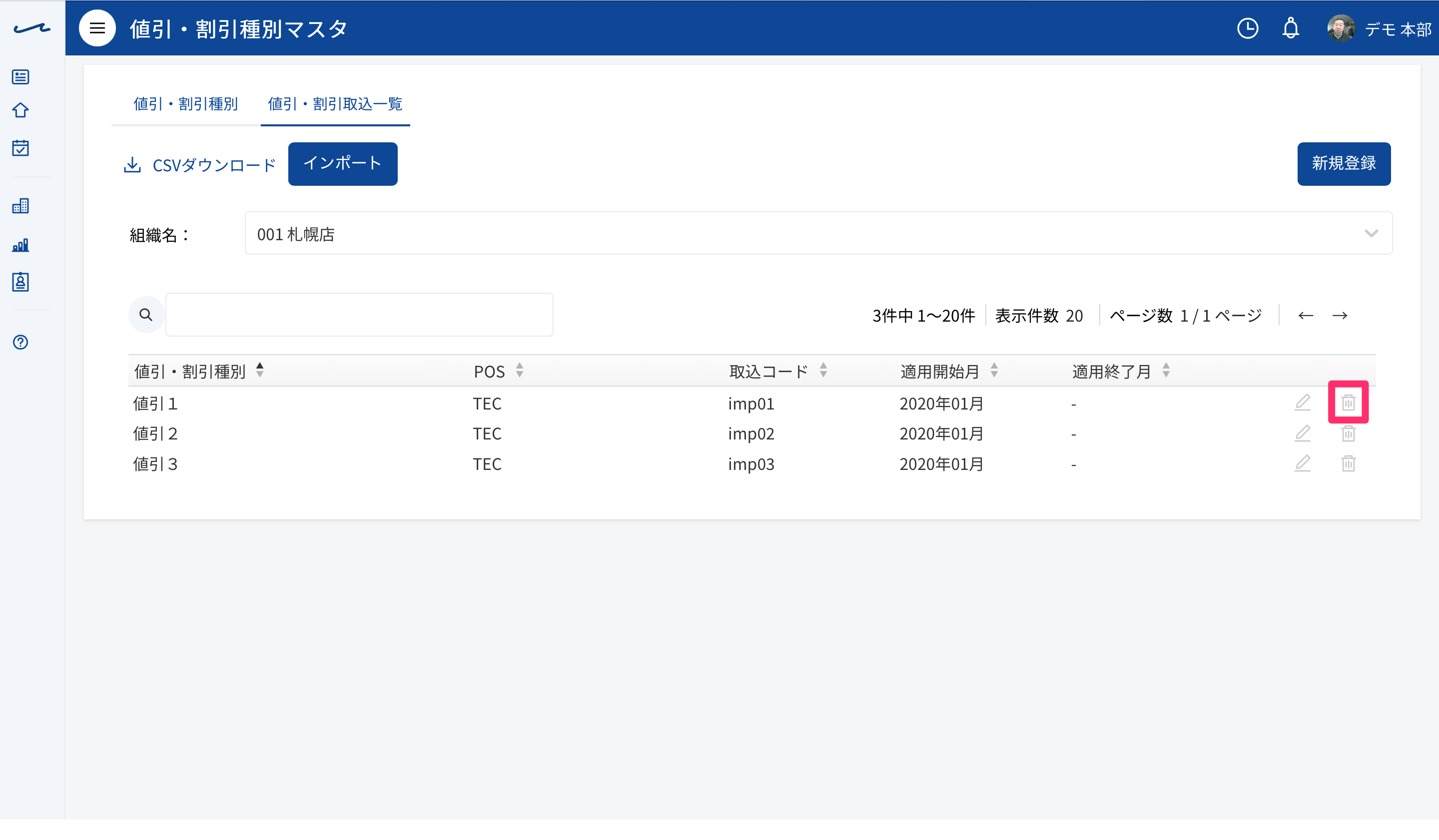Click the 表示件数 20 setting
The height and width of the screenshot is (840, 1439).
pos(1039,316)
